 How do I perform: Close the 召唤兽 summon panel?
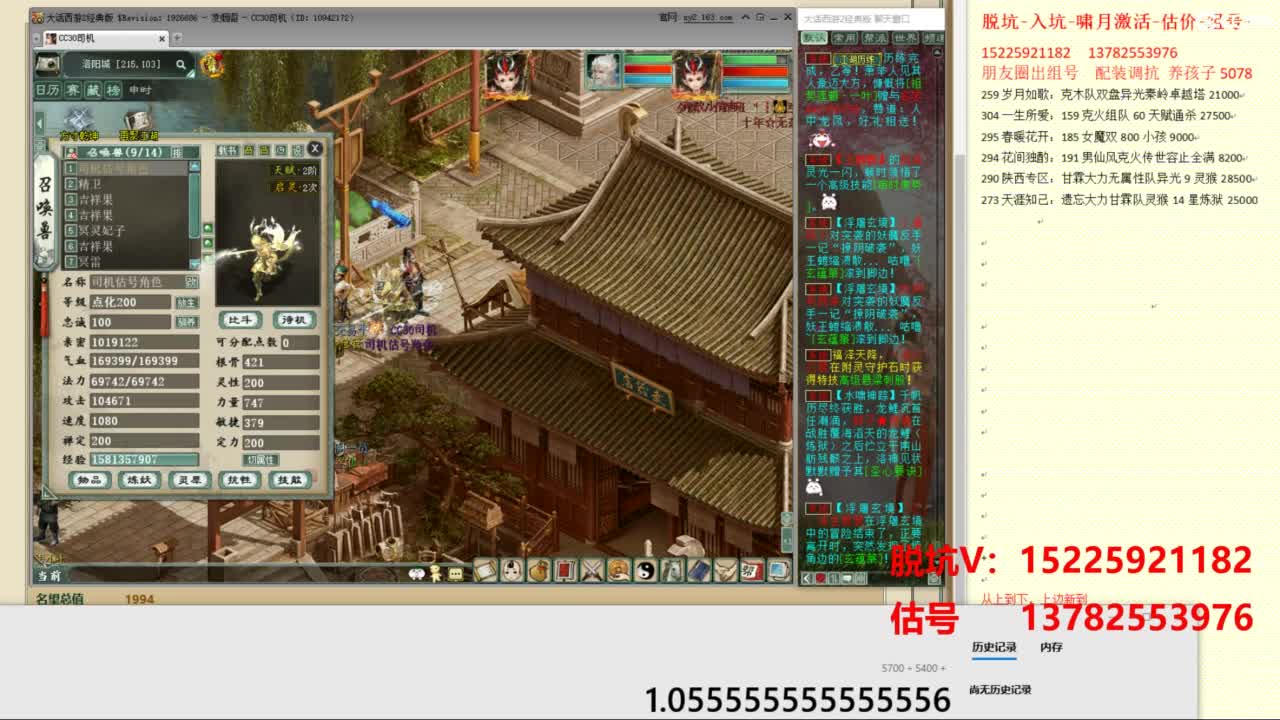click(x=315, y=148)
